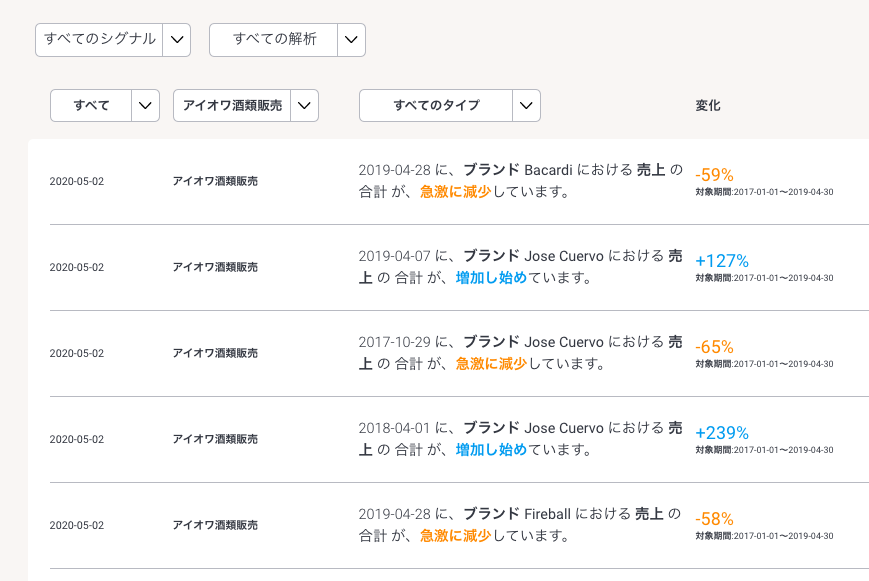This screenshot has height=581, width=869.
Task: Open the すべてのシグナル dropdown arrow
Action: click(176, 40)
